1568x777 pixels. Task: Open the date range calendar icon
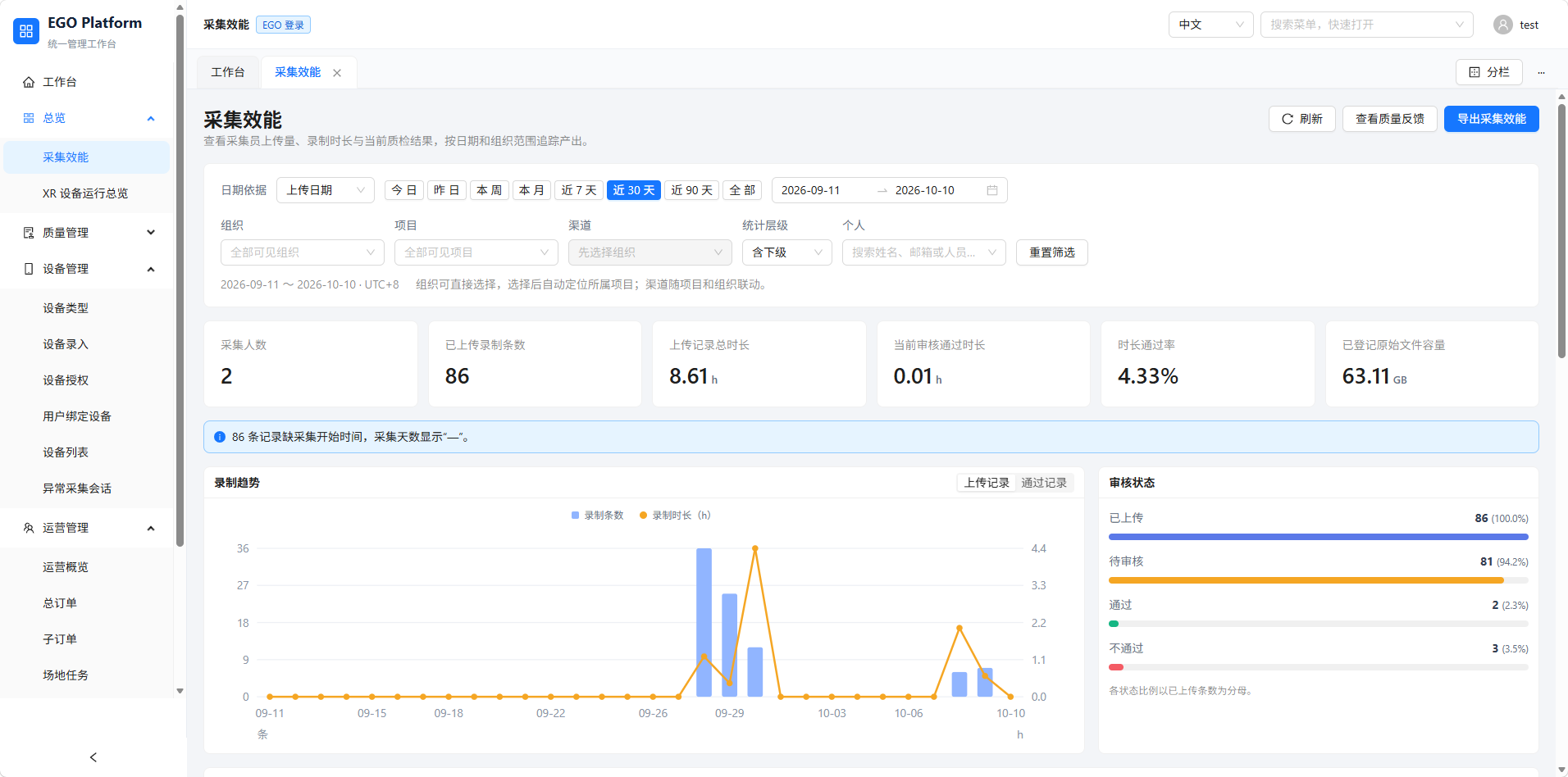click(992, 190)
